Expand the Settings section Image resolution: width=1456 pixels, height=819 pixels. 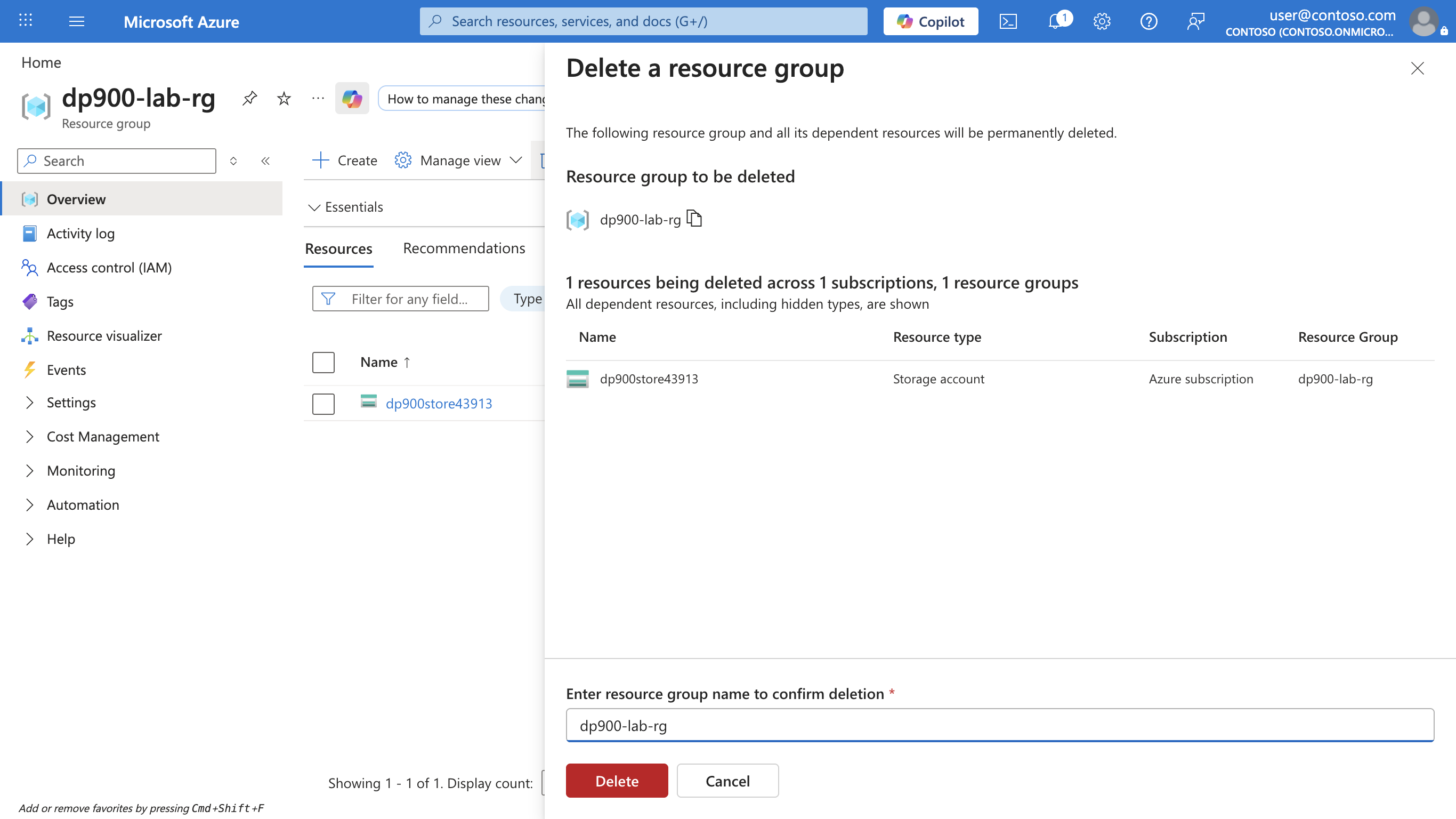(x=29, y=403)
